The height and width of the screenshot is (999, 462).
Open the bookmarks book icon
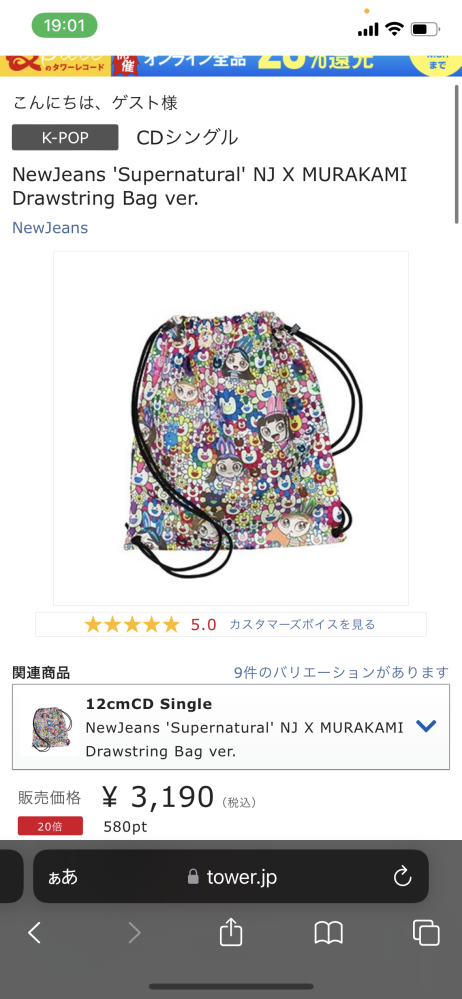(329, 933)
